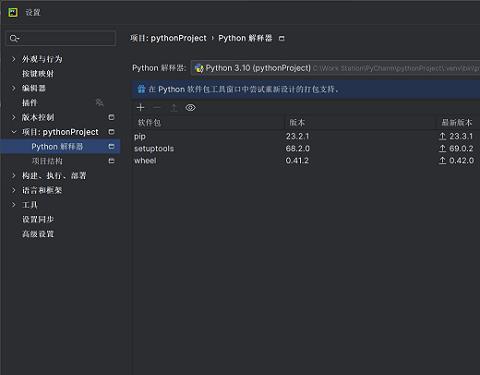Image resolution: width=480 pixels, height=375 pixels.
Task: Click the gift icon in the banner
Action: [141, 89]
